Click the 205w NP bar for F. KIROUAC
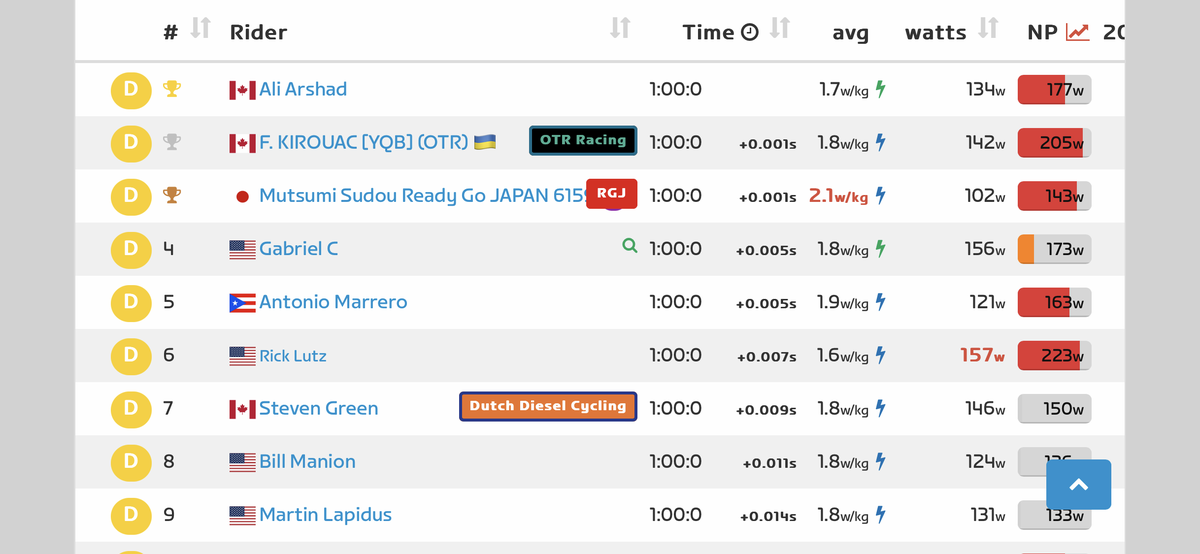1200x554 pixels. (x=1054, y=143)
